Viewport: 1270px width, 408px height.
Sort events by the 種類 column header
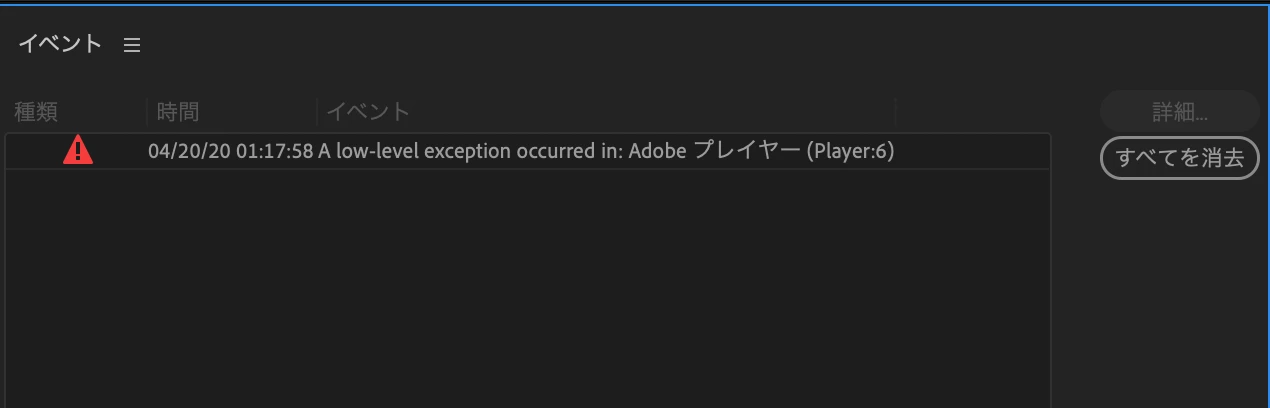(36, 111)
